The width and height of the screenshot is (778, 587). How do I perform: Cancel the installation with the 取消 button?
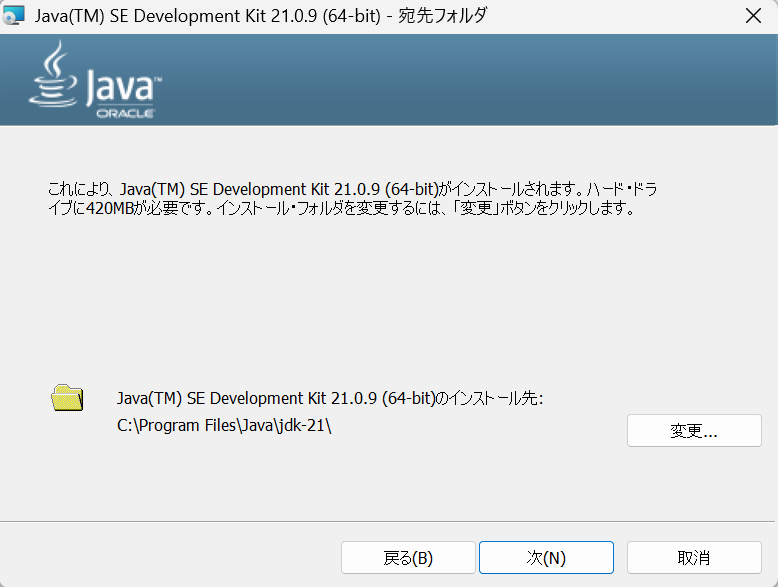tap(694, 558)
